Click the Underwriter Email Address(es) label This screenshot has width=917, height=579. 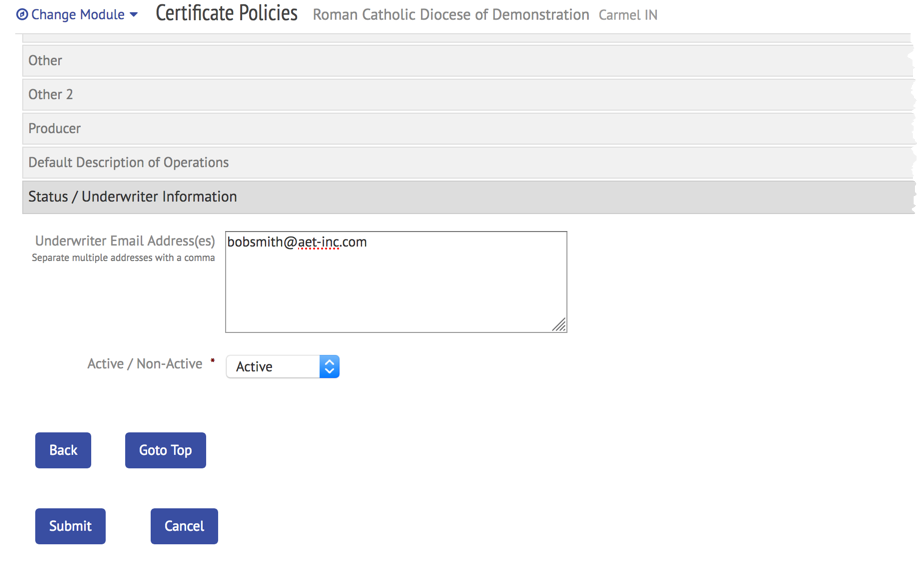pyautogui.click(x=125, y=241)
